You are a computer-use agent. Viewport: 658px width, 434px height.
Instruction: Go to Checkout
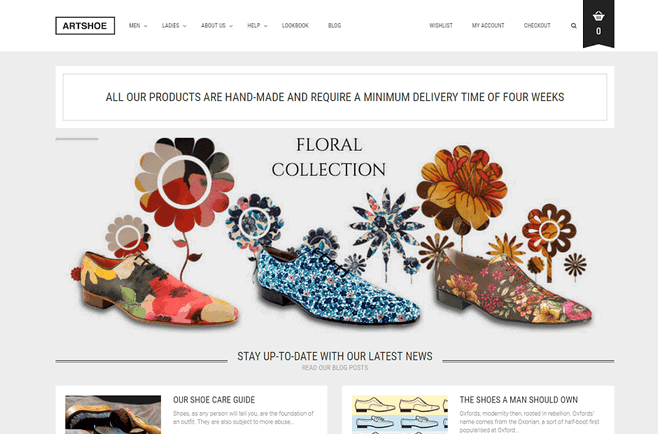[537, 26]
